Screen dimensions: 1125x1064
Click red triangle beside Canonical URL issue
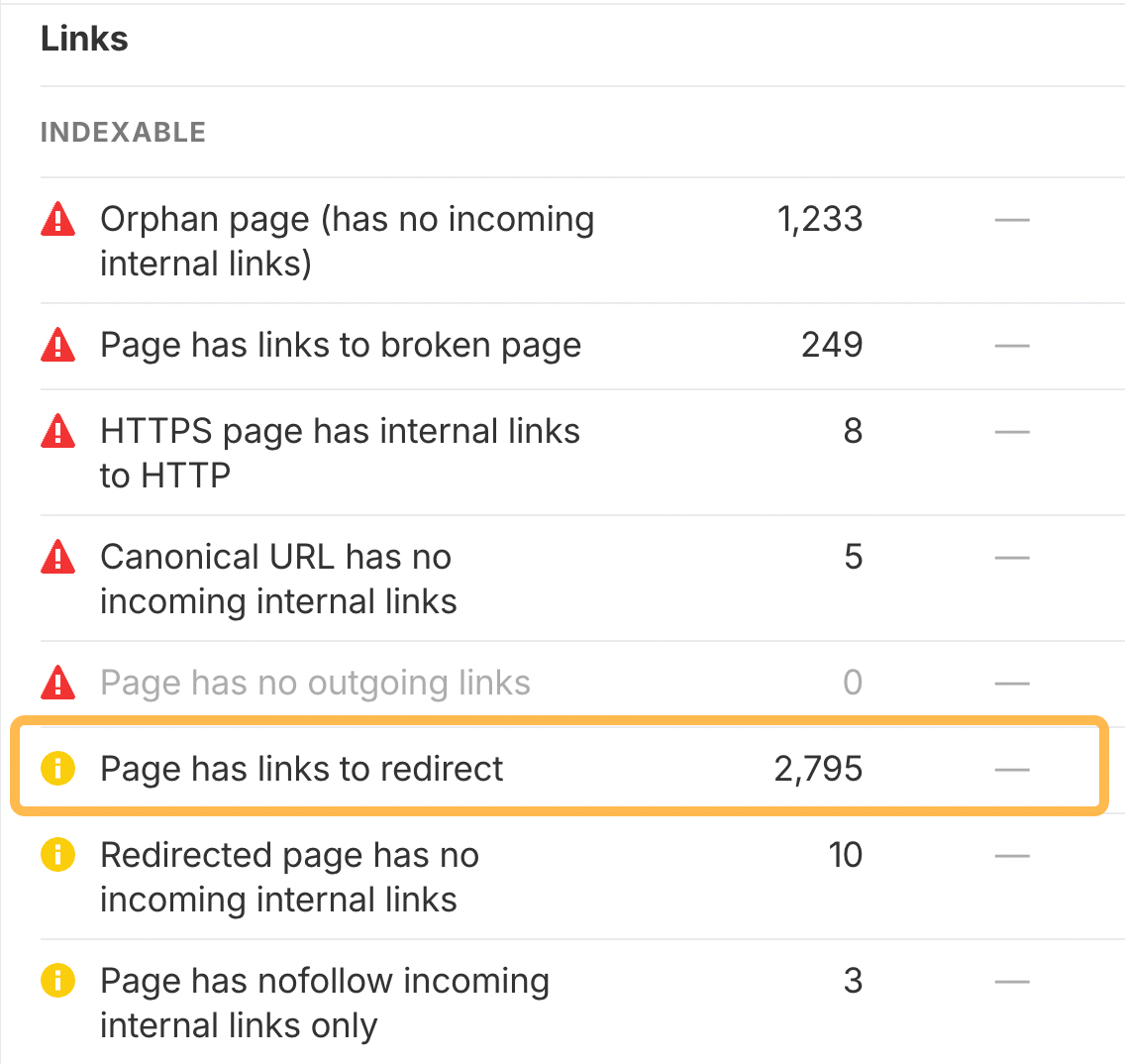[x=58, y=557]
